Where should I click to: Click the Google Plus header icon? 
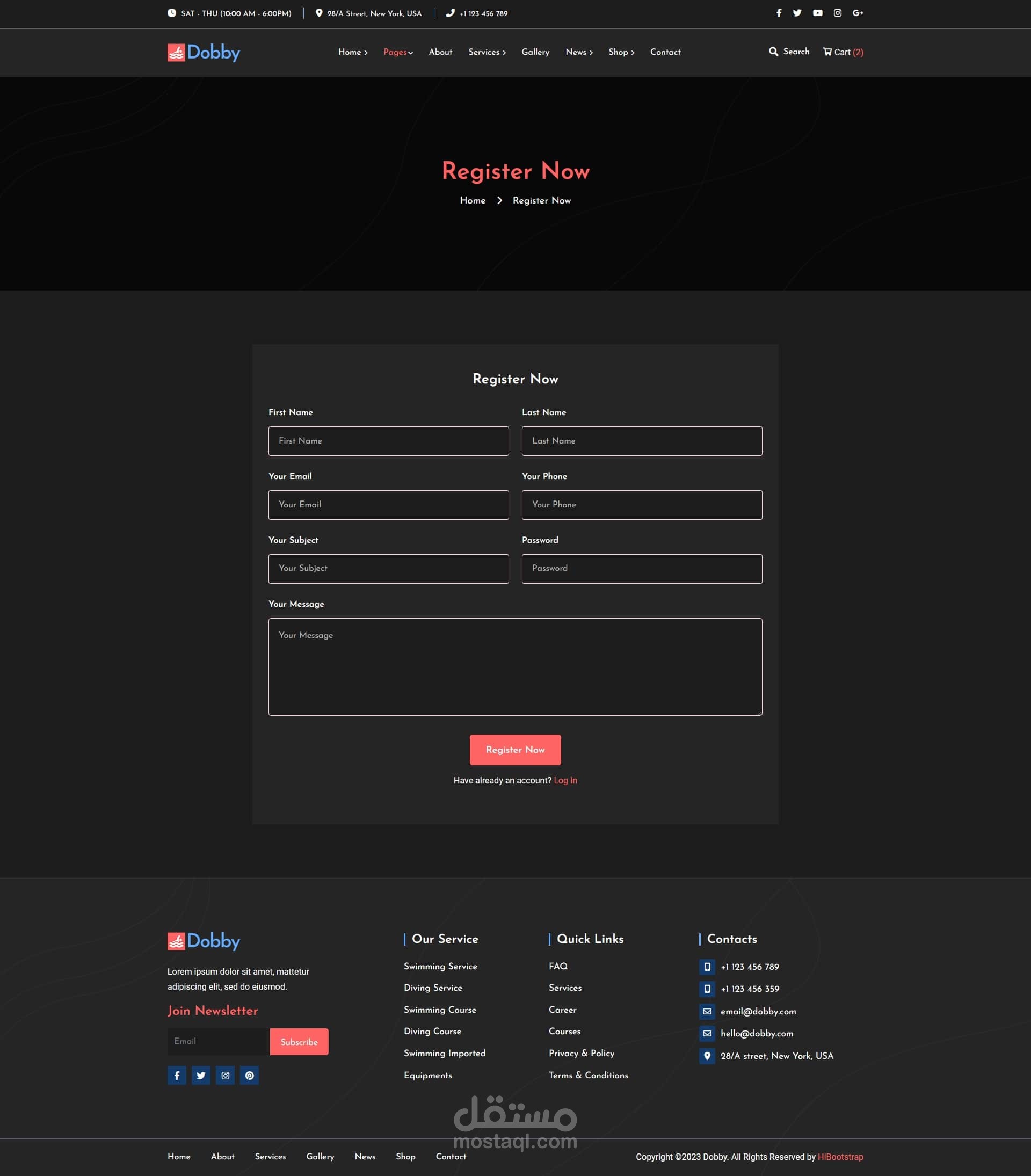[857, 13]
